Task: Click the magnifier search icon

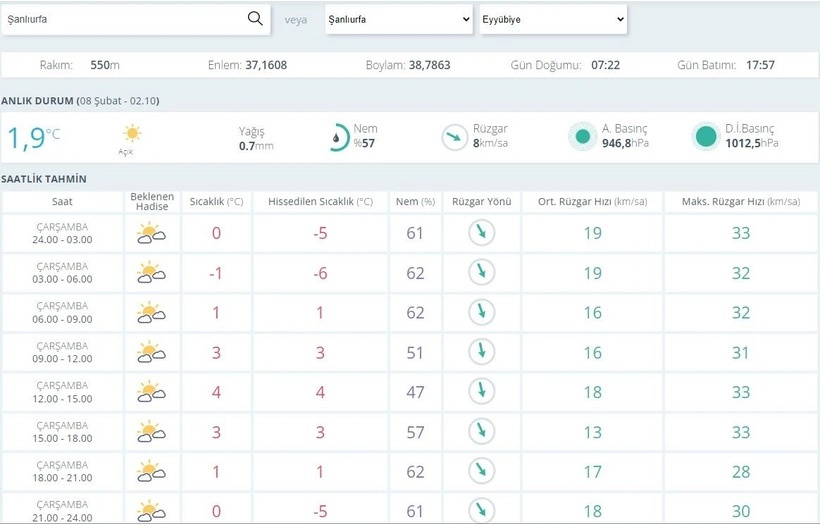Action: pos(255,19)
